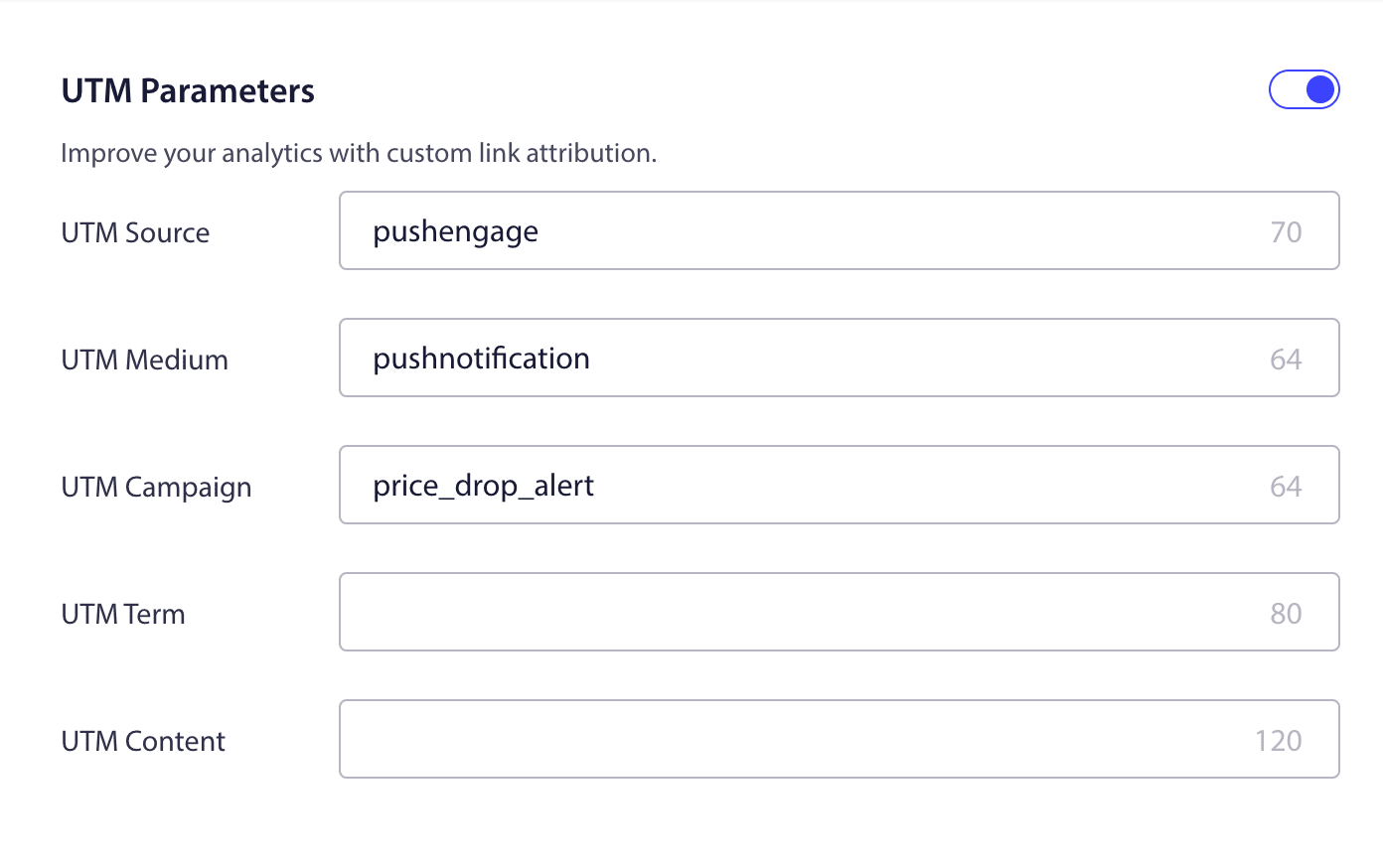Click the 'UTM Term' label

pyautogui.click(x=123, y=614)
